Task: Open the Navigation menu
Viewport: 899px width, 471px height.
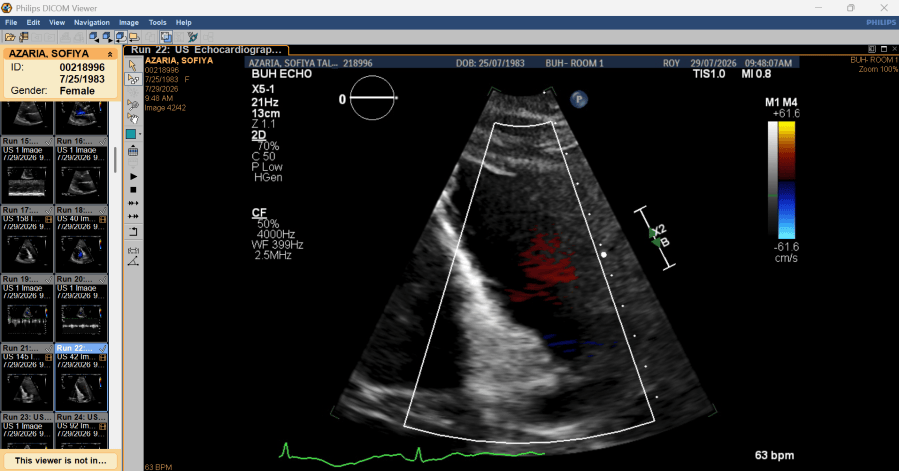Action: (92, 22)
